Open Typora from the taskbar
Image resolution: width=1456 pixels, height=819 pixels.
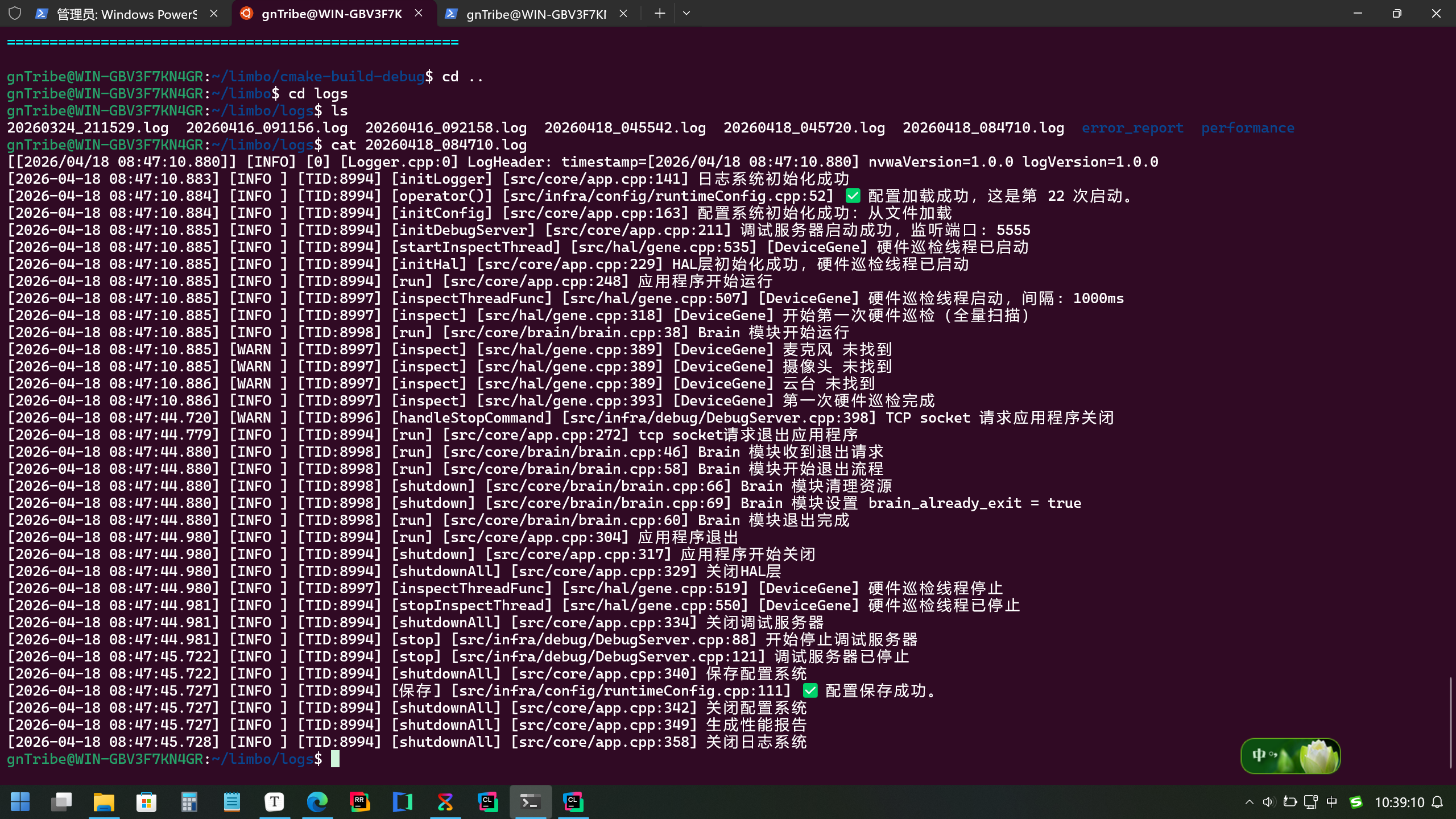click(x=274, y=802)
